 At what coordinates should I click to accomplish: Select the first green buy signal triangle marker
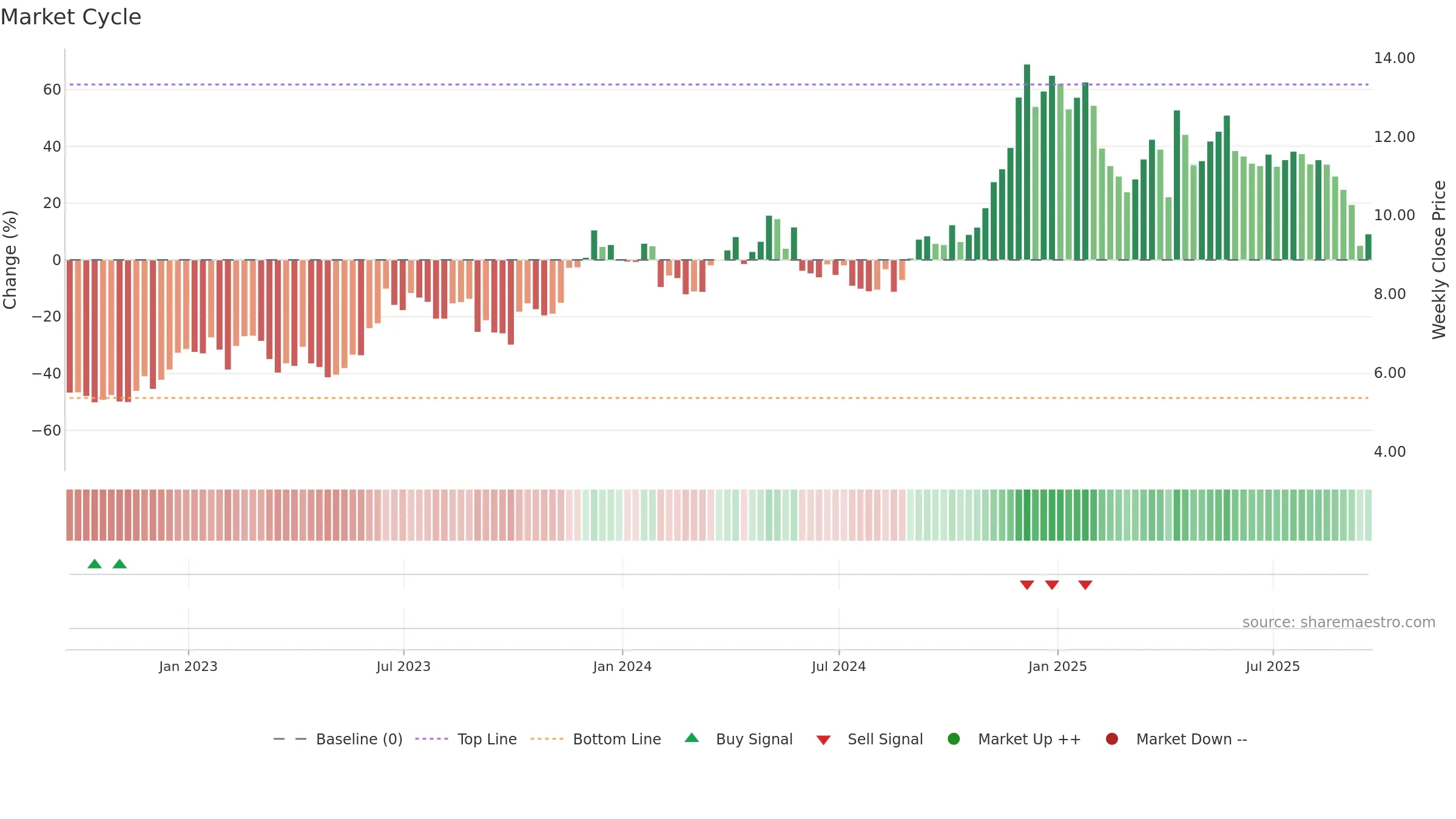point(95,564)
